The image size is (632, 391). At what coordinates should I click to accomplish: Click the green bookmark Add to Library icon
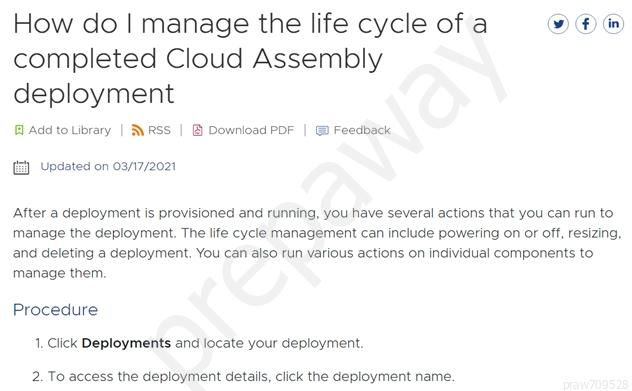(19, 130)
